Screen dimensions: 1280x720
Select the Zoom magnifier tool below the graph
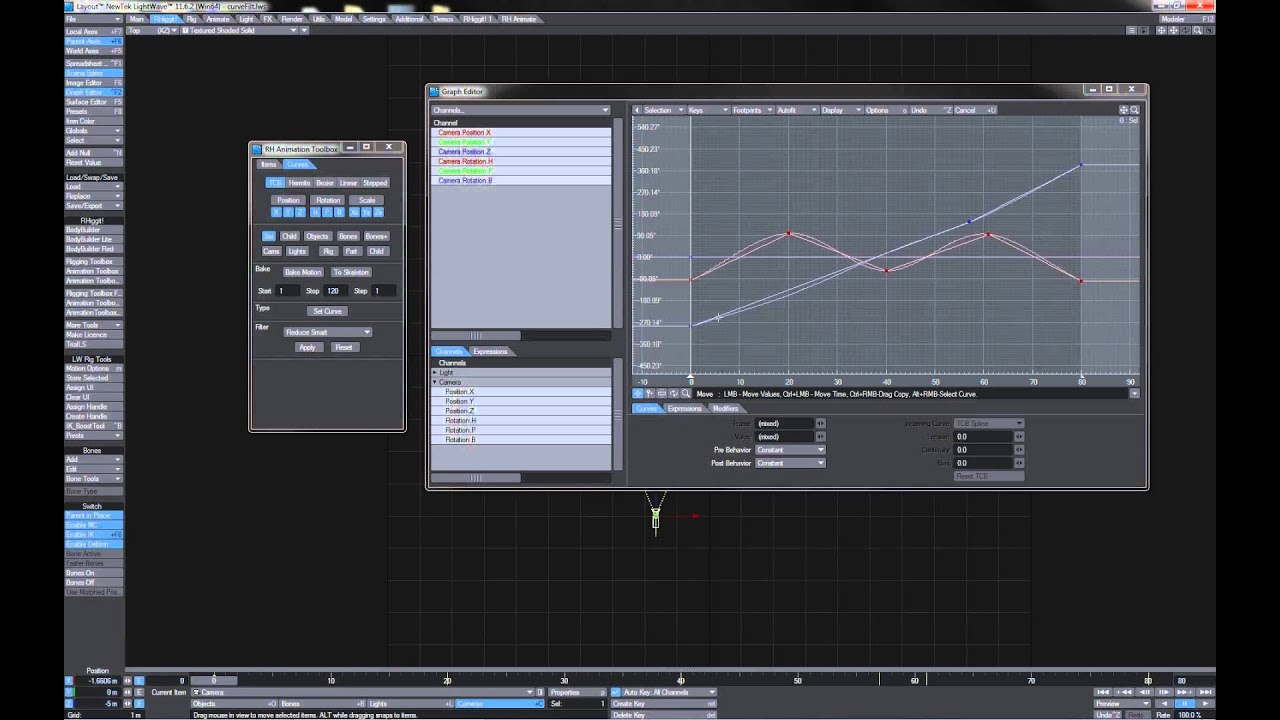(x=686, y=393)
